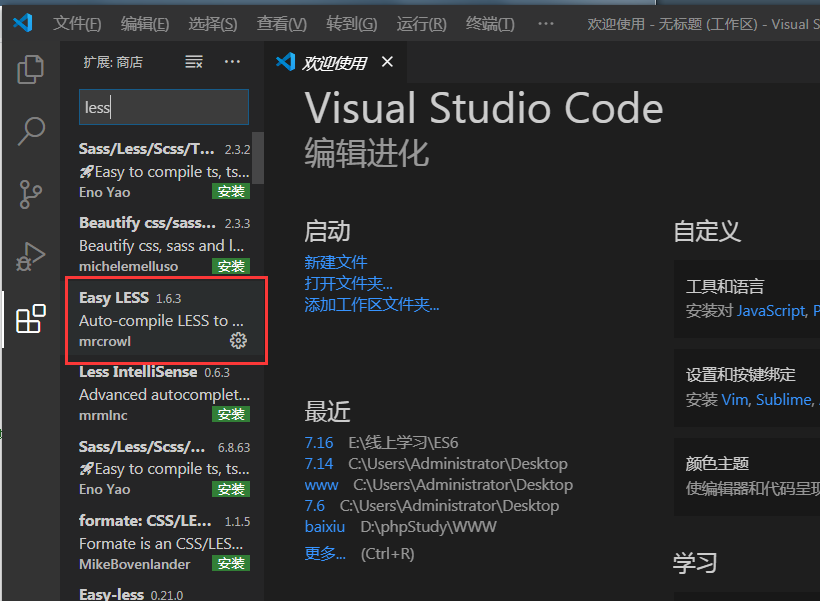Click 更多... recent items link
The height and width of the screenshot is (601, 820).
325,553
